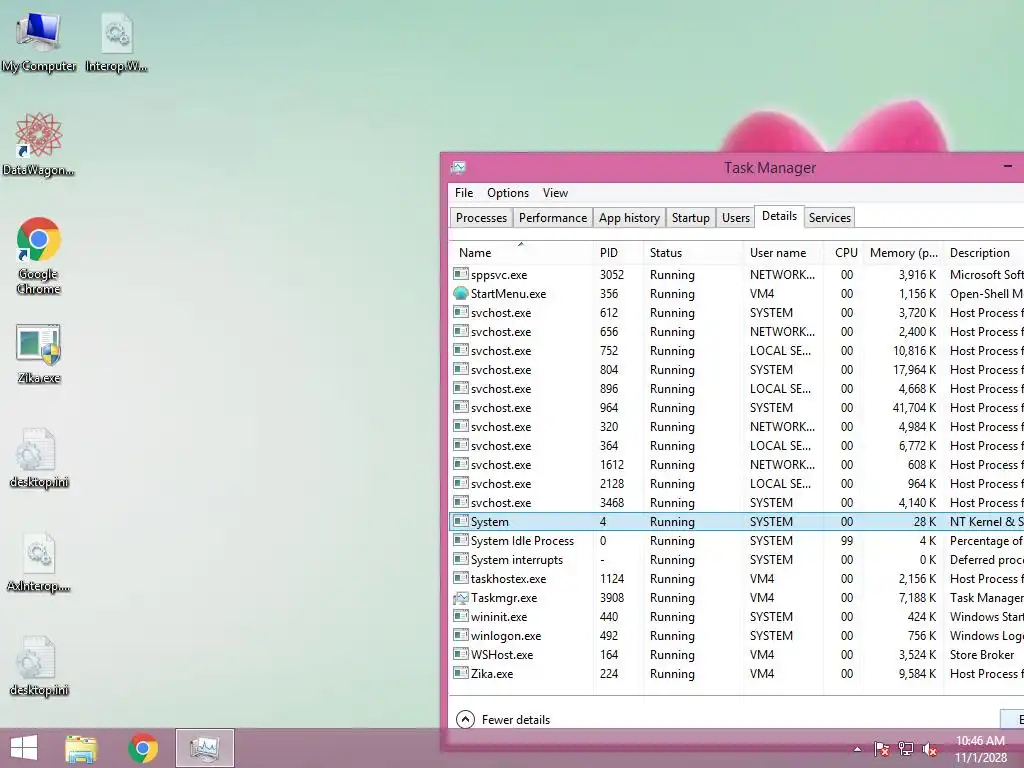Collapse with the Fewer details chevron
The width and height of the screenshot is (1024, 768).
tap(465, 720)
